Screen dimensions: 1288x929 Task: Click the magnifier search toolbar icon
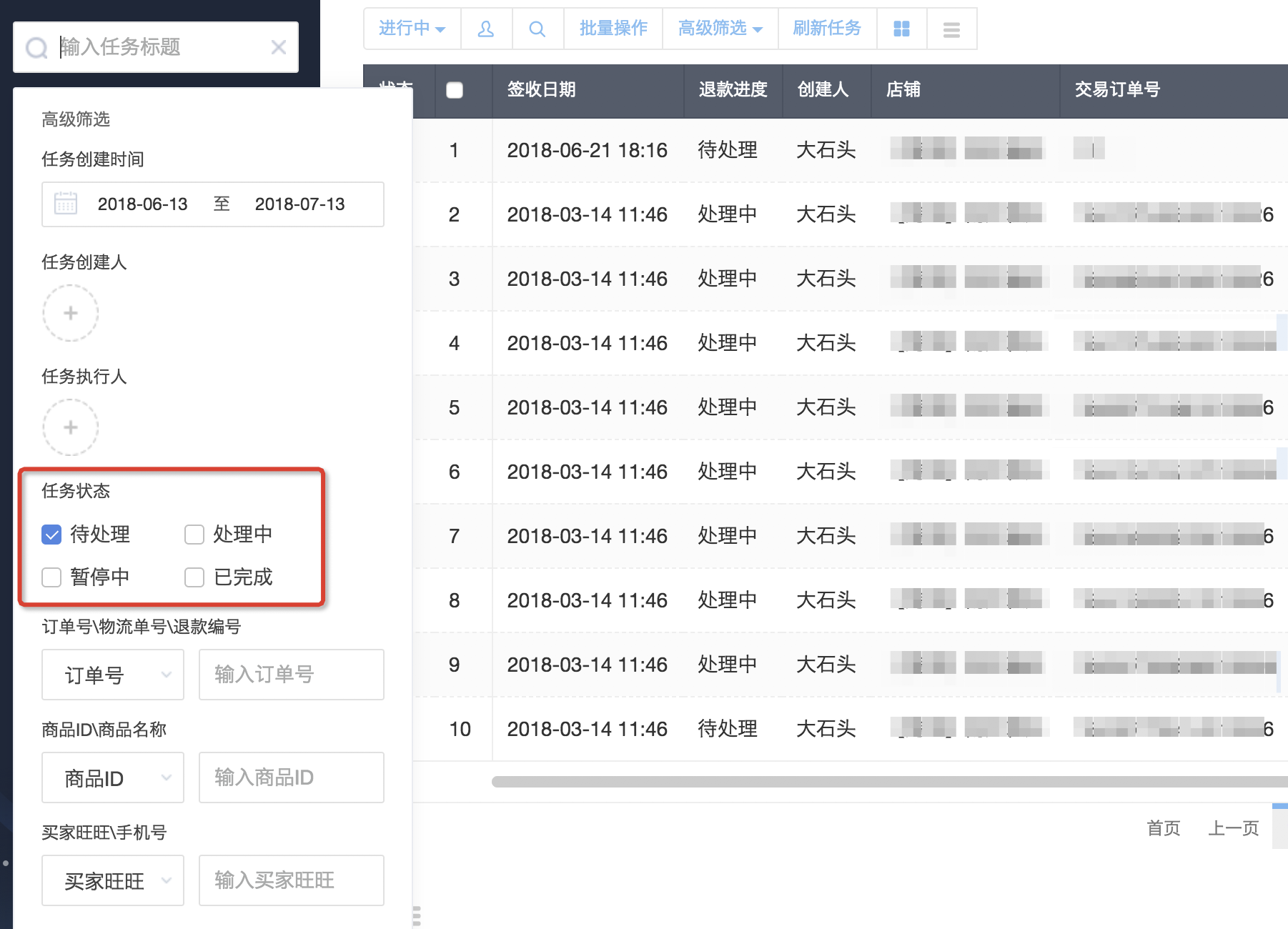tap(538, 29)
